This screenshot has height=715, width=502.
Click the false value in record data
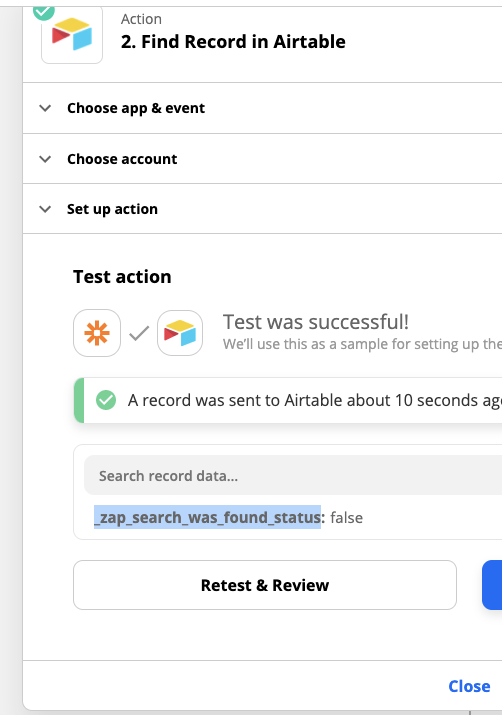(347, 518)
